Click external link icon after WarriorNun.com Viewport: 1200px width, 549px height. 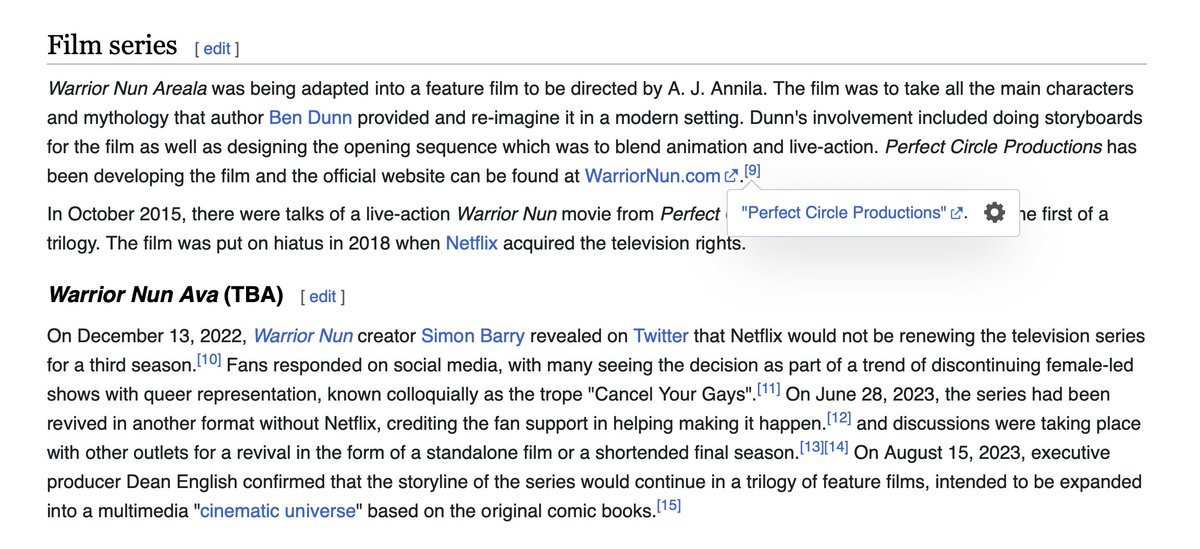tap(731, 176)
